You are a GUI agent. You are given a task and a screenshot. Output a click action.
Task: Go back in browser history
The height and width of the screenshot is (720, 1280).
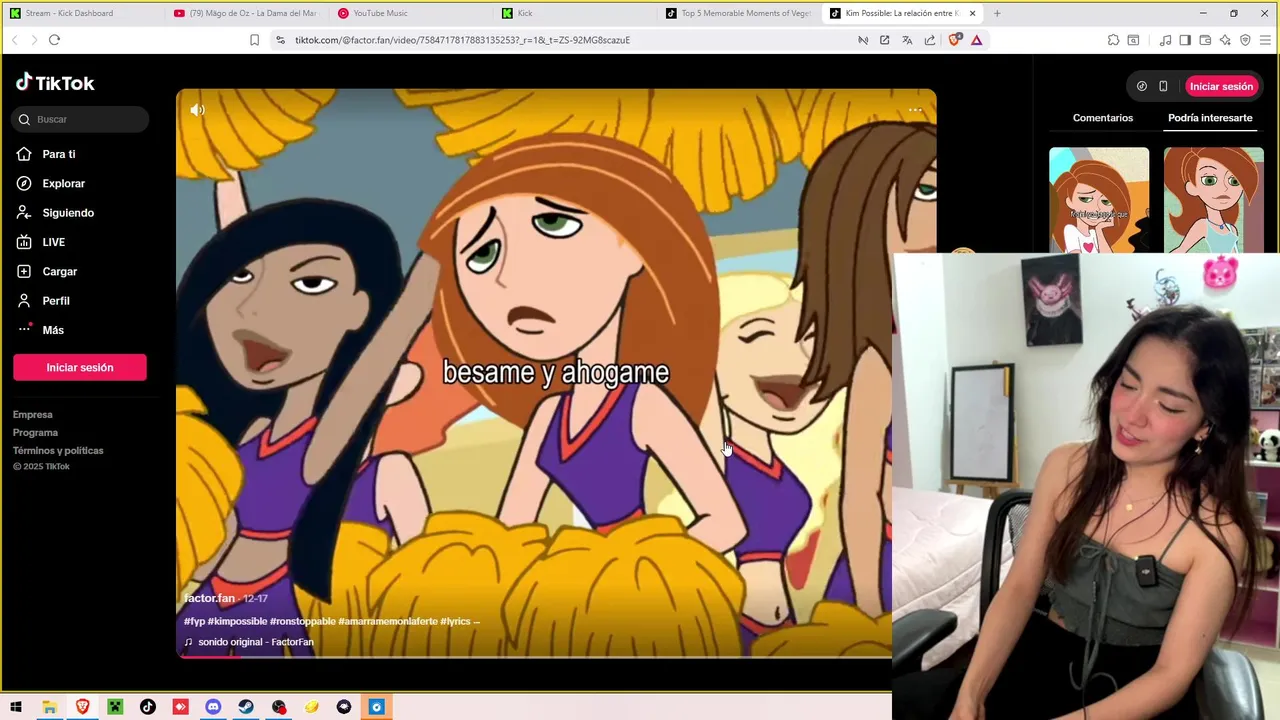14,40
